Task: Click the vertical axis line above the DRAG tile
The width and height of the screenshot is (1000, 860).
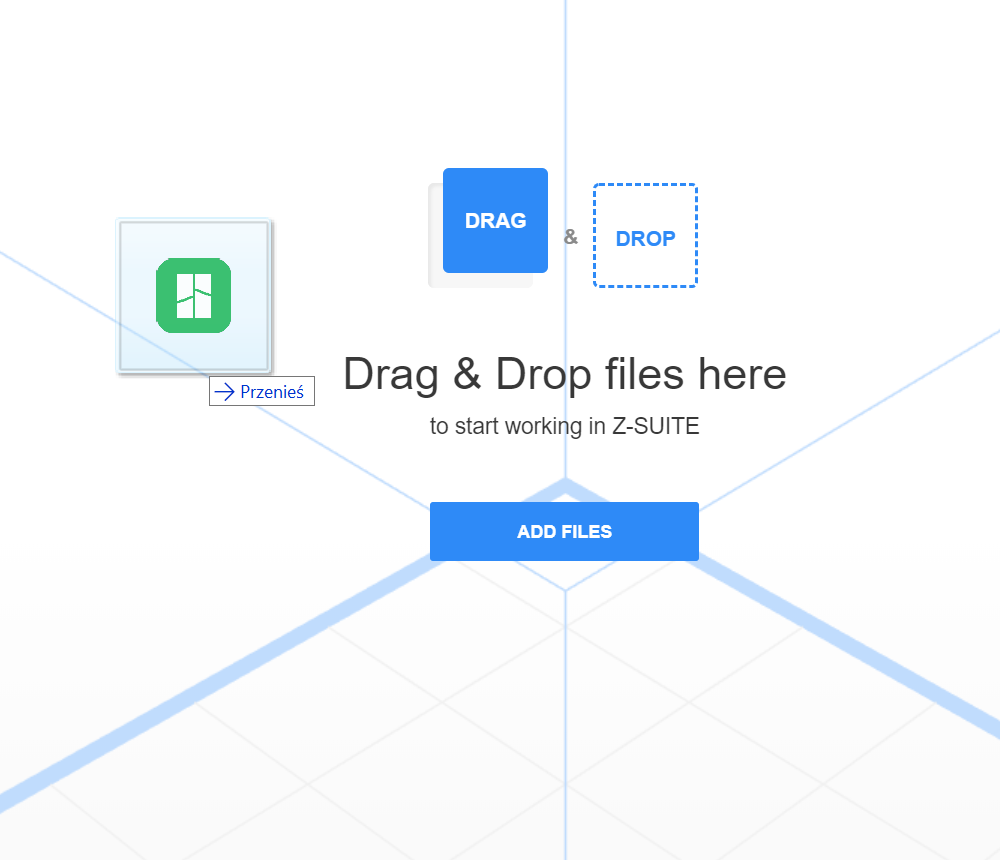Action: [x=565, y=80]
